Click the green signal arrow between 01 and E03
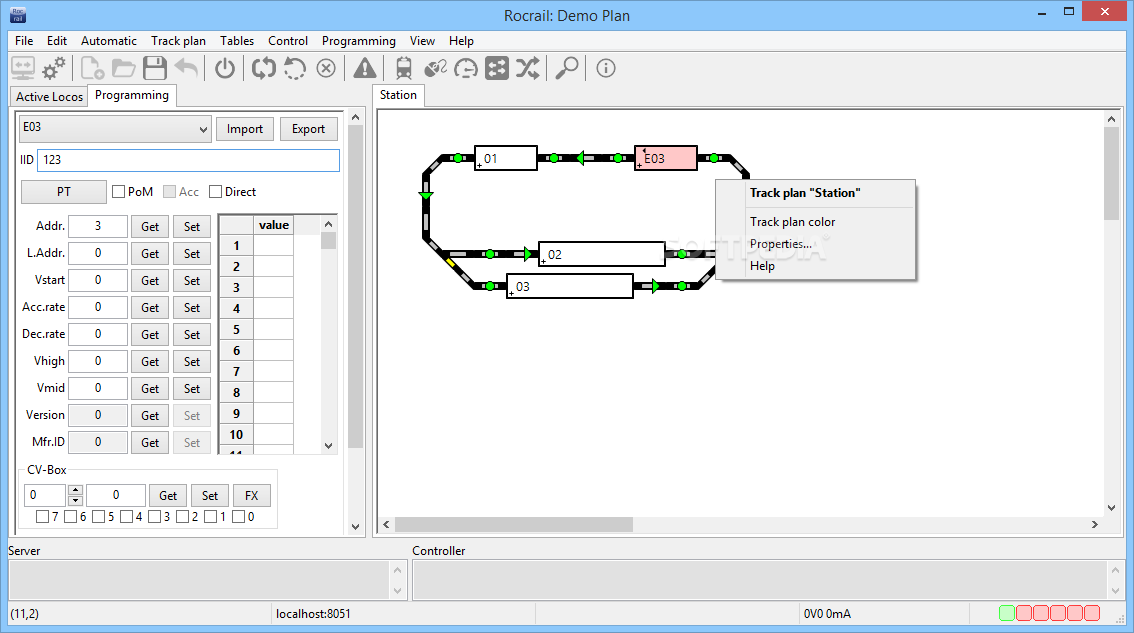 point(580,158)
